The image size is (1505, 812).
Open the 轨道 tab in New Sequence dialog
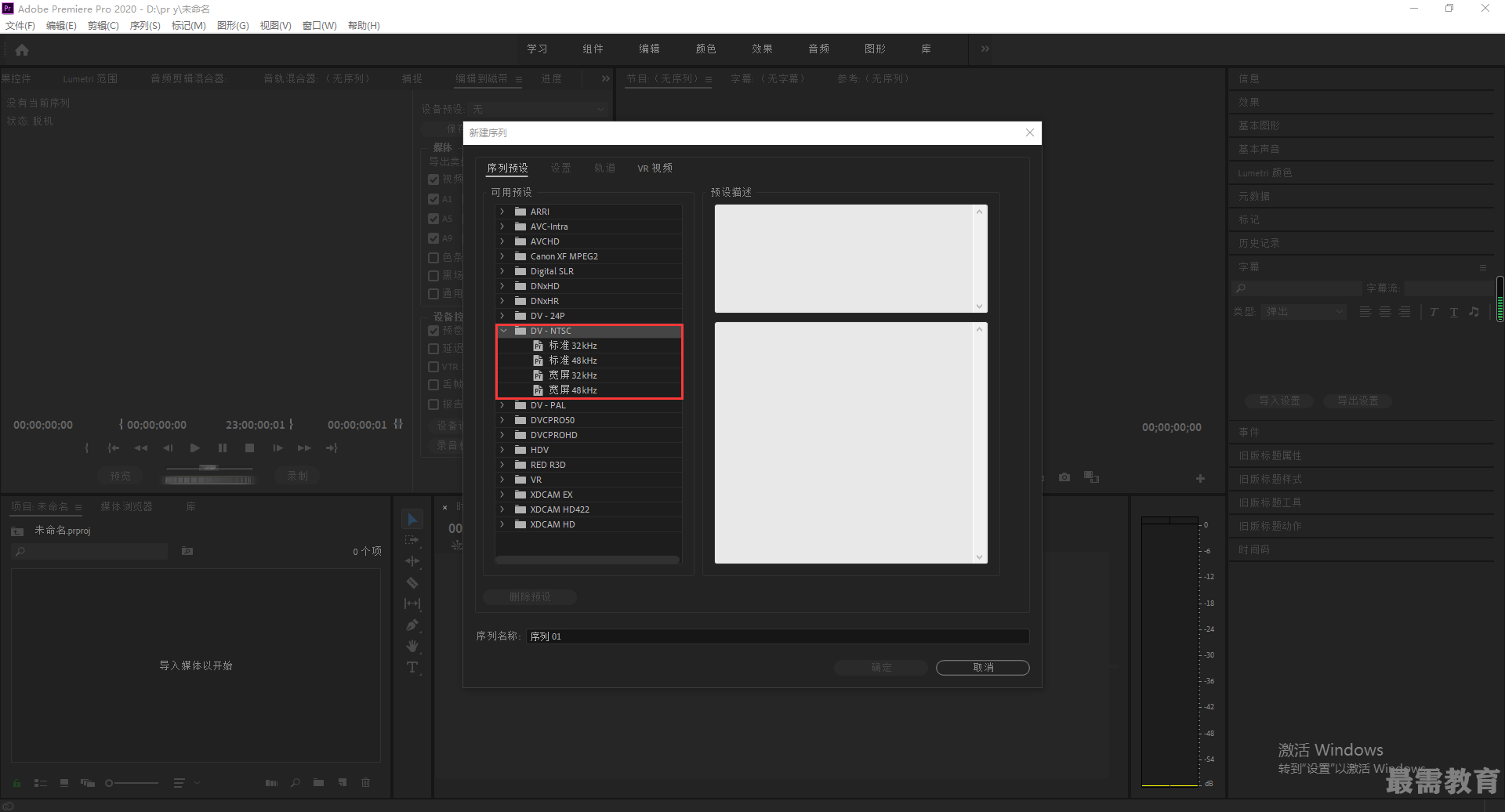pos(604,168)
